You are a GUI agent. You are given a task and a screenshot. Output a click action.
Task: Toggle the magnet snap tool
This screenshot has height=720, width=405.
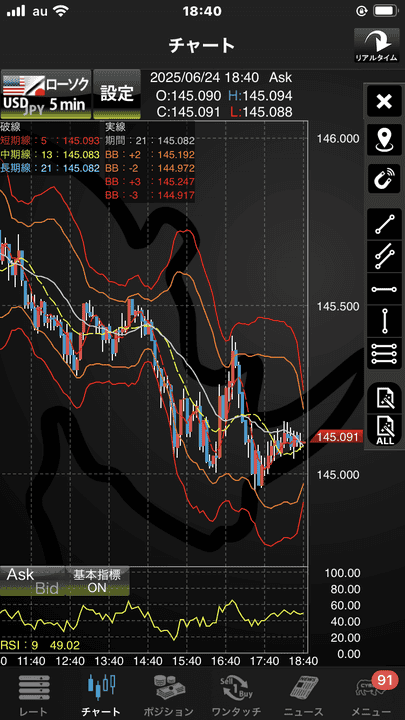[x=384, y=178]
